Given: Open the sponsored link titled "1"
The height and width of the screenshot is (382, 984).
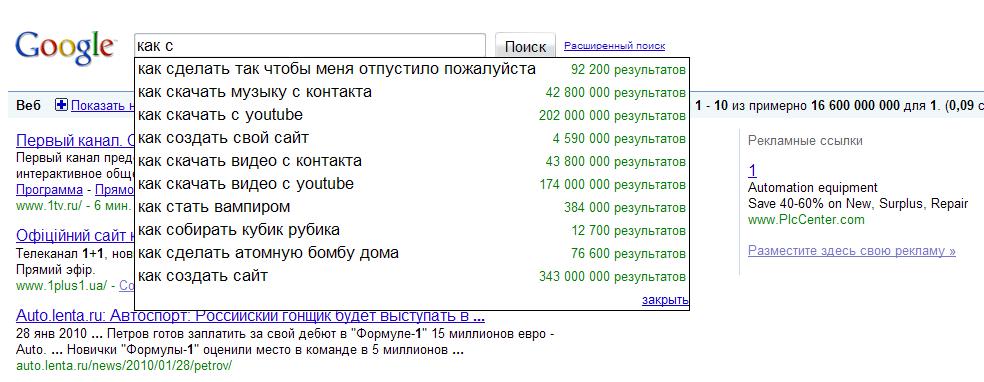Looking at the screenshot, I should (752, 171).
